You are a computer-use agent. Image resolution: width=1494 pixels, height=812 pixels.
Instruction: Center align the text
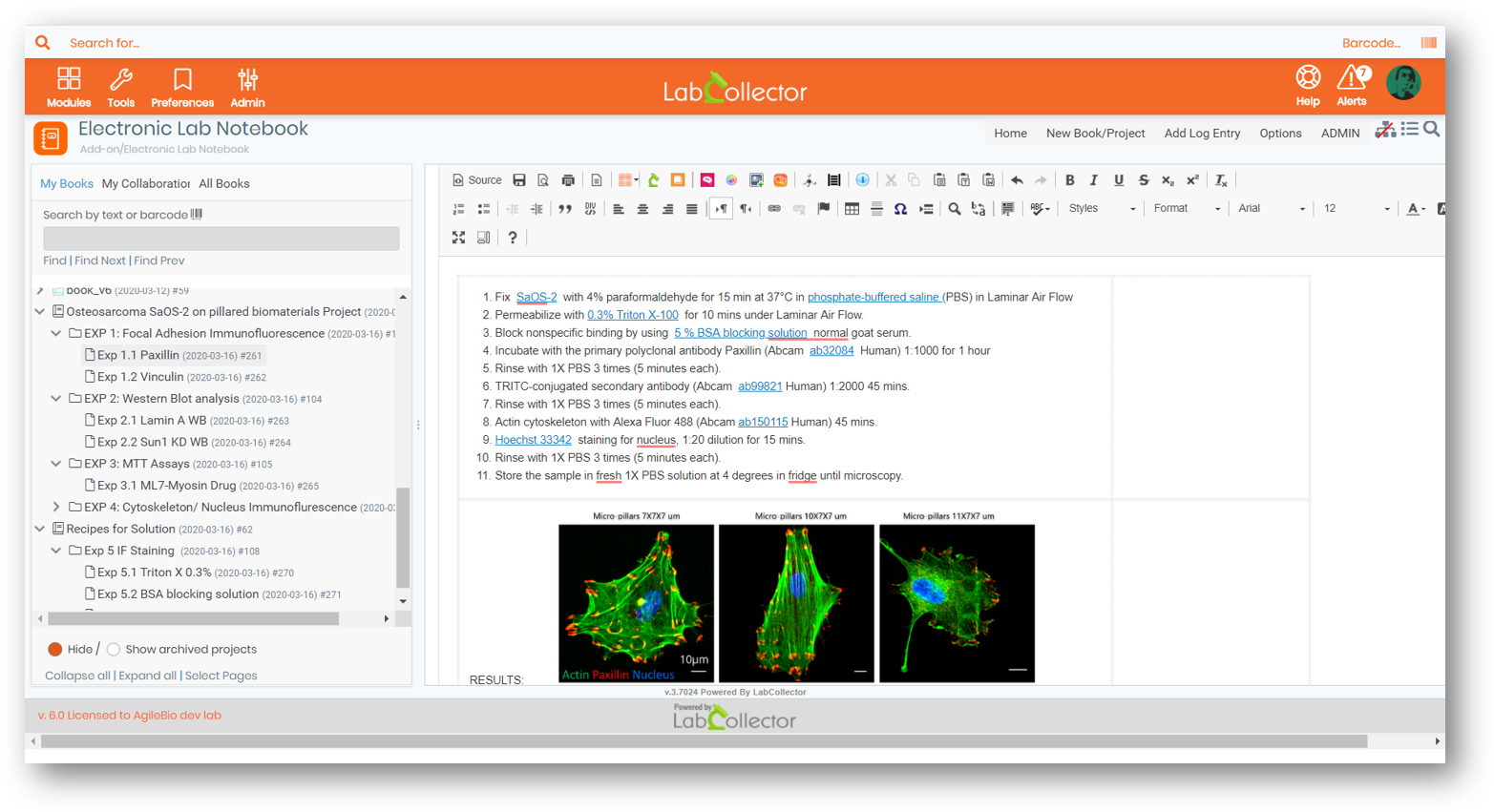point(642,209)
